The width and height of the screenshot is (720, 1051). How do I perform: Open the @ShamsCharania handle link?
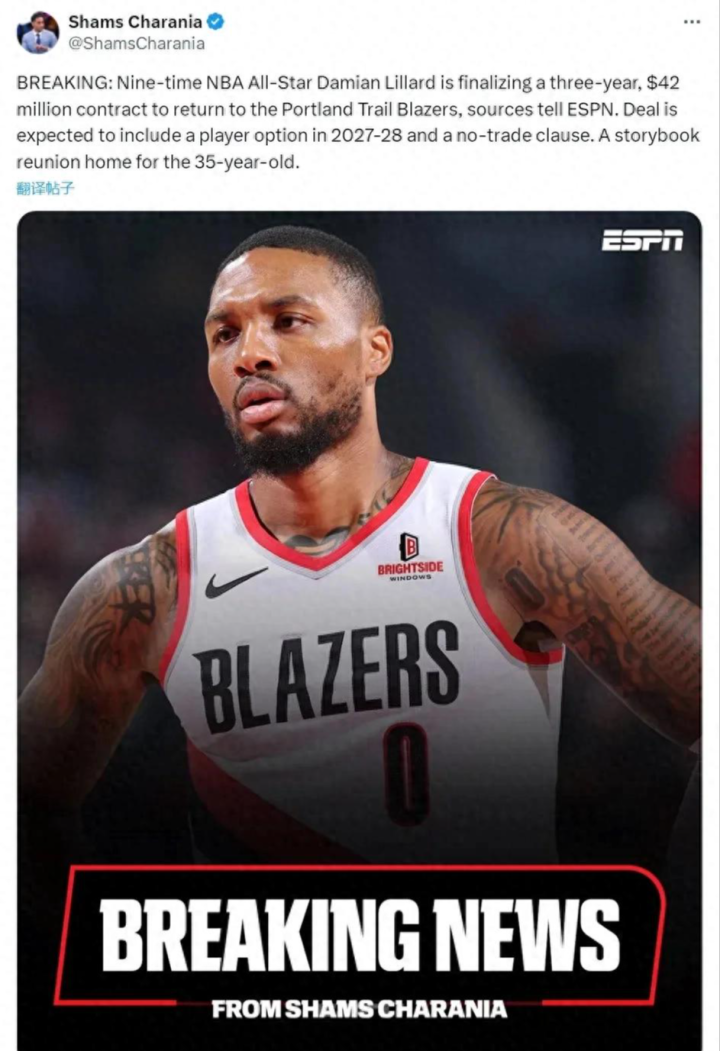click(x=136, y=44)
